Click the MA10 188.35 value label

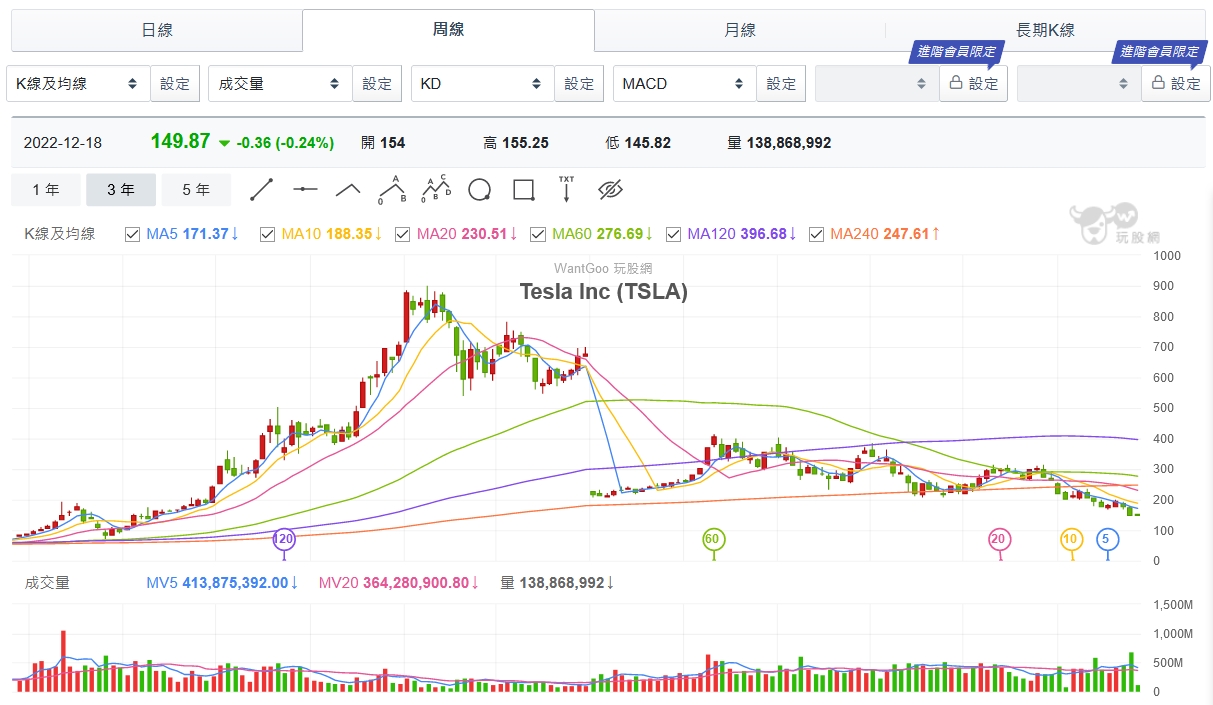(333, 234)
